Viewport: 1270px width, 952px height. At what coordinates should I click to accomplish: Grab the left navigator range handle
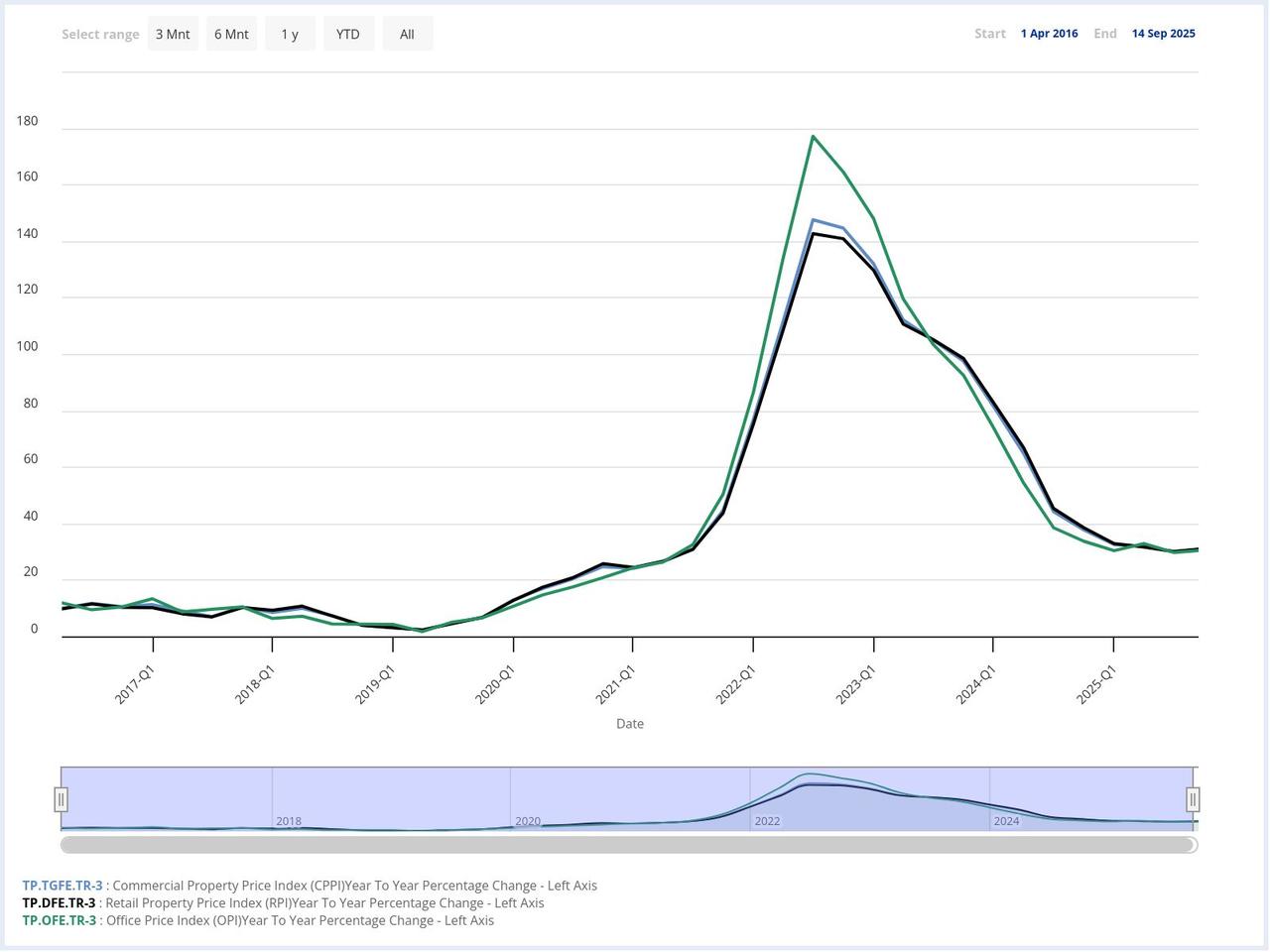click(62, 799)
